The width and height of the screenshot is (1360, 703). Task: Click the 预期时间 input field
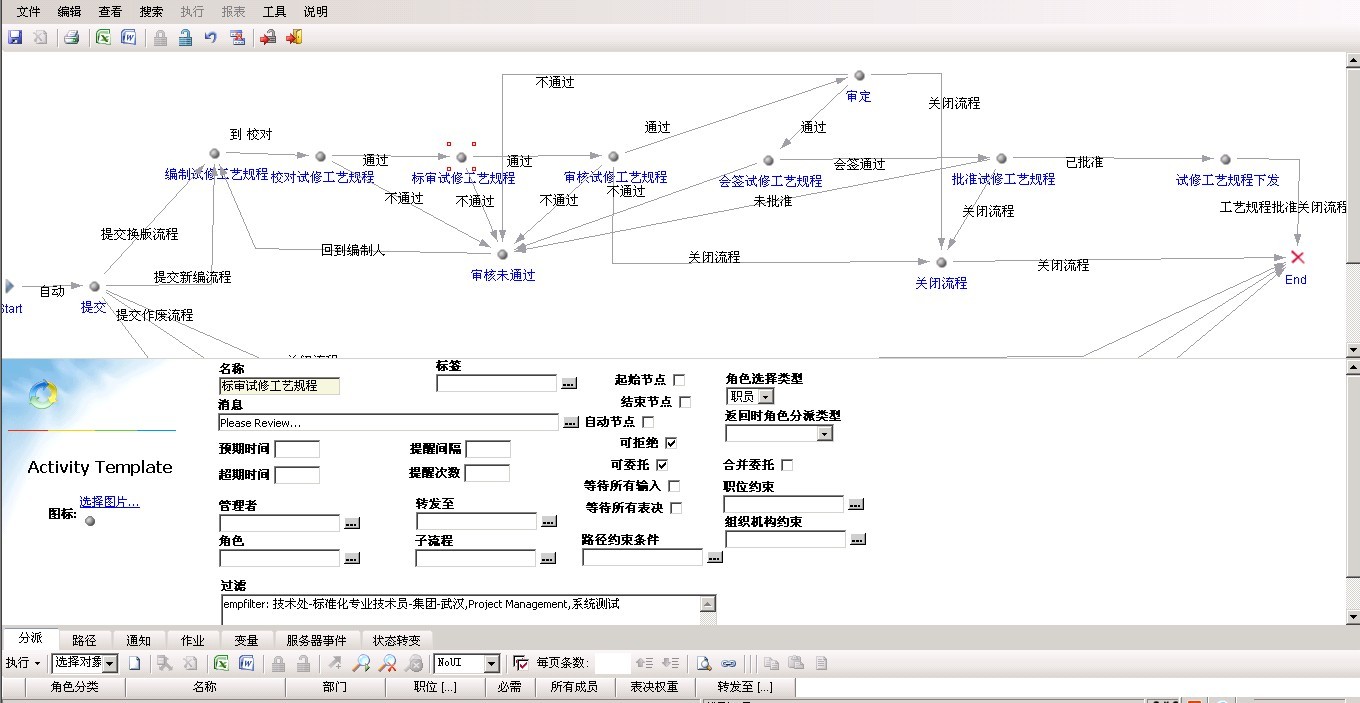click(297, 449)
